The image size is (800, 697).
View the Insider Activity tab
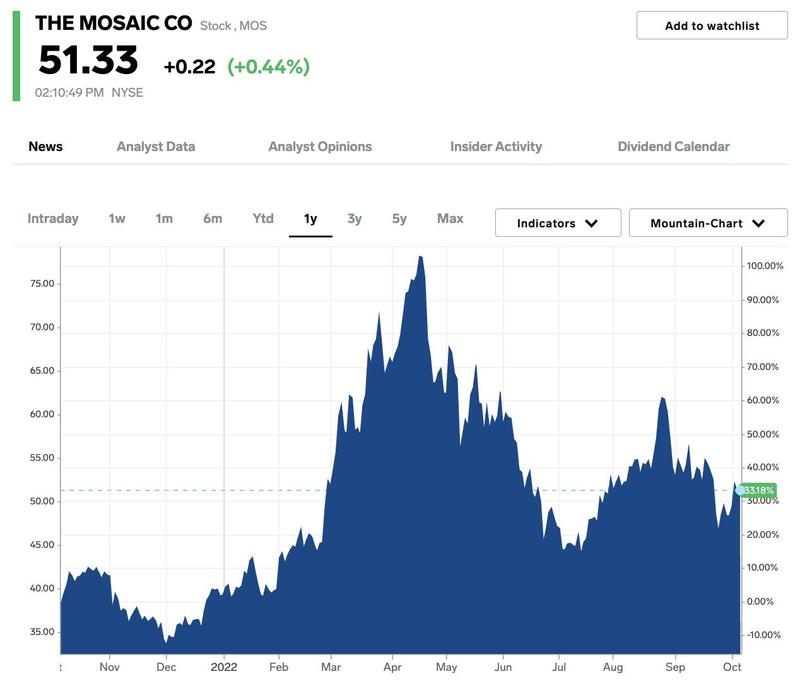coord(496,146)
